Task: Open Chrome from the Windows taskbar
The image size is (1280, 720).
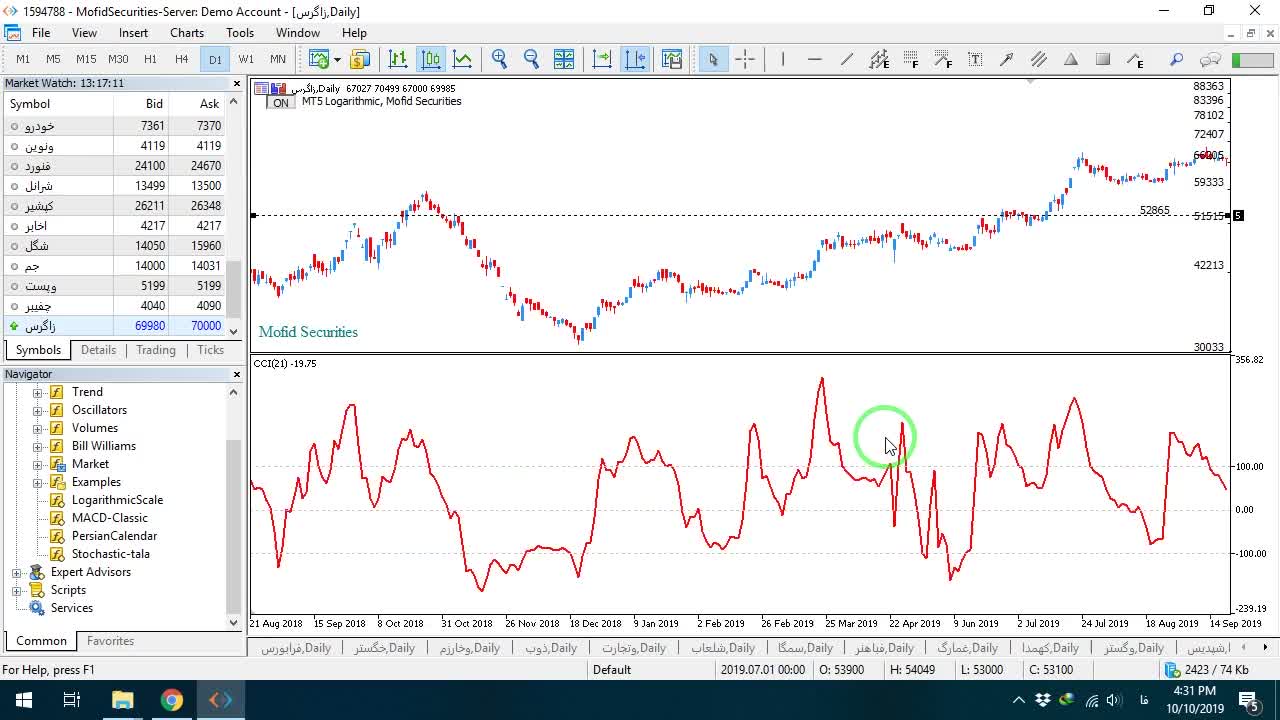Action: (x=172, y=700)
